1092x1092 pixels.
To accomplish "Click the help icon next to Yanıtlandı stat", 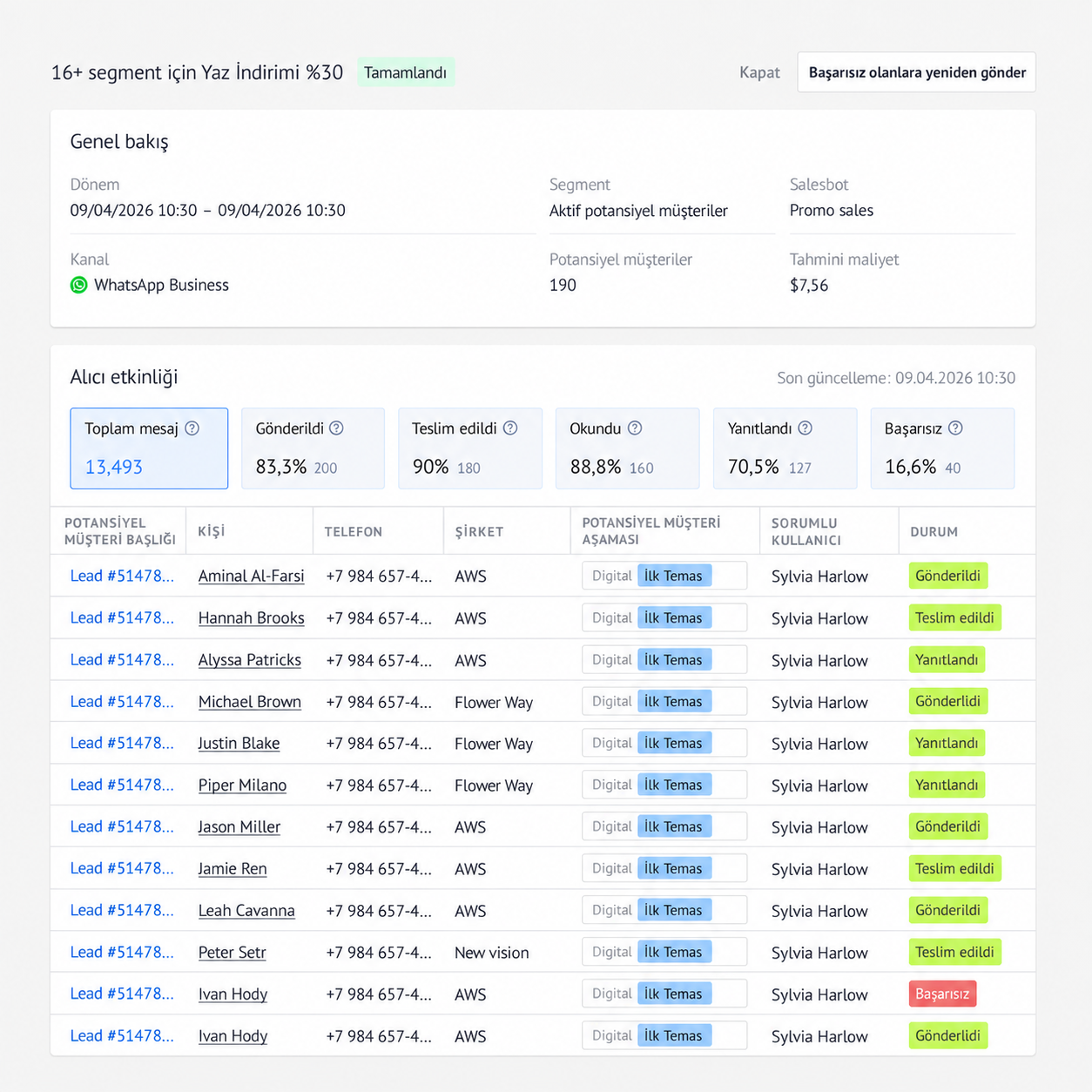I will coord(806,428).
